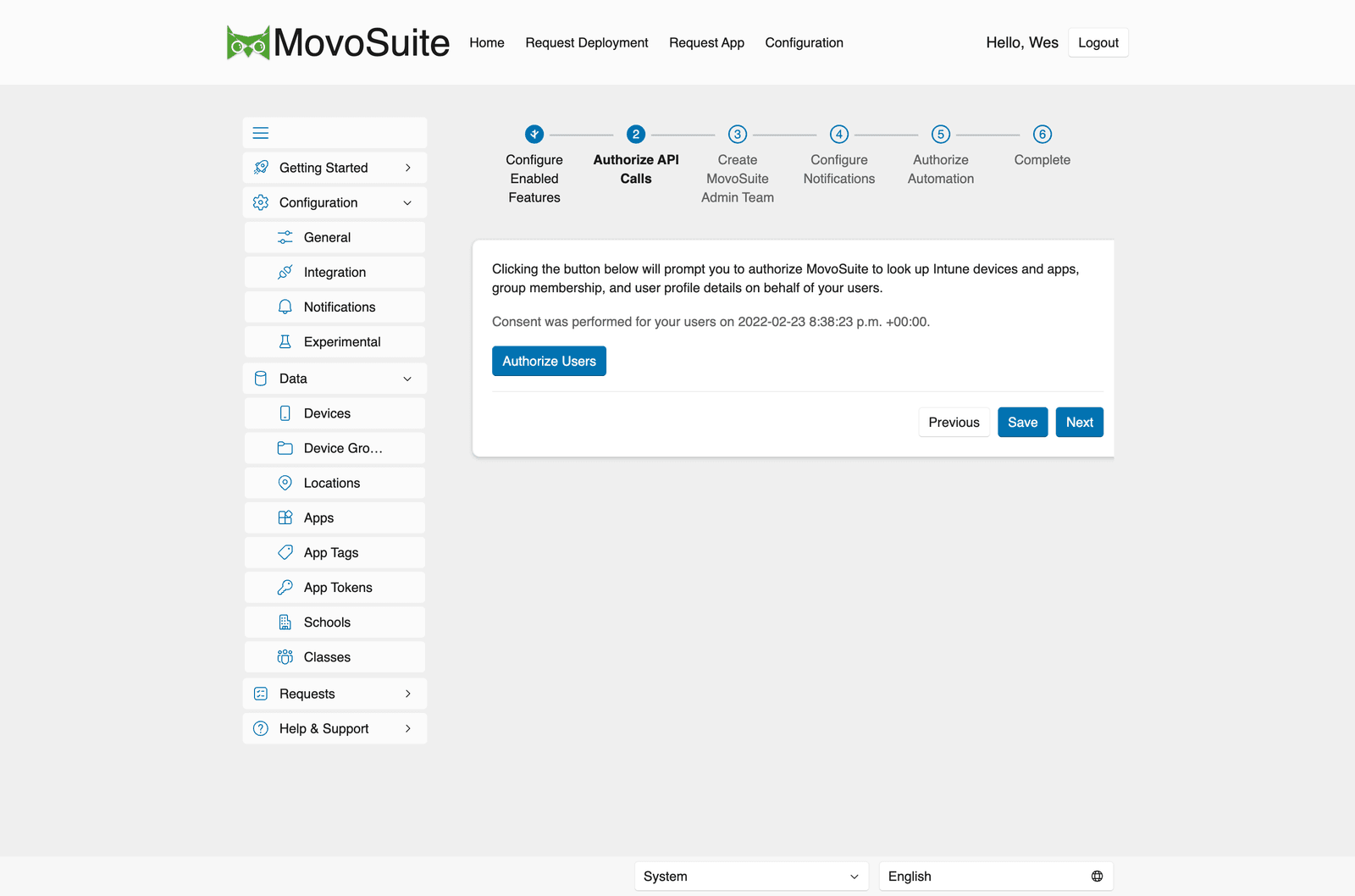The height and width of the screenshot is (896, 1355).
Task: Click the General sliders icon
Action: (285, 237)
